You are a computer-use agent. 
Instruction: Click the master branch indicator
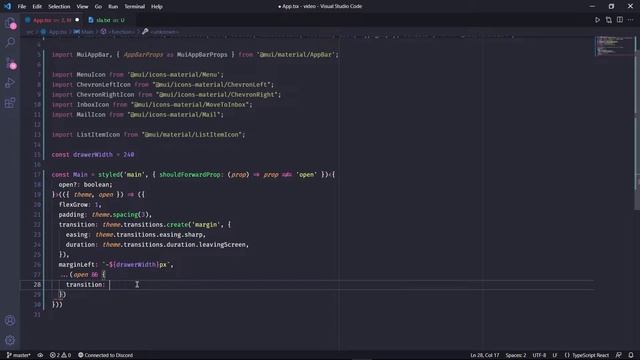pos(19,355)
